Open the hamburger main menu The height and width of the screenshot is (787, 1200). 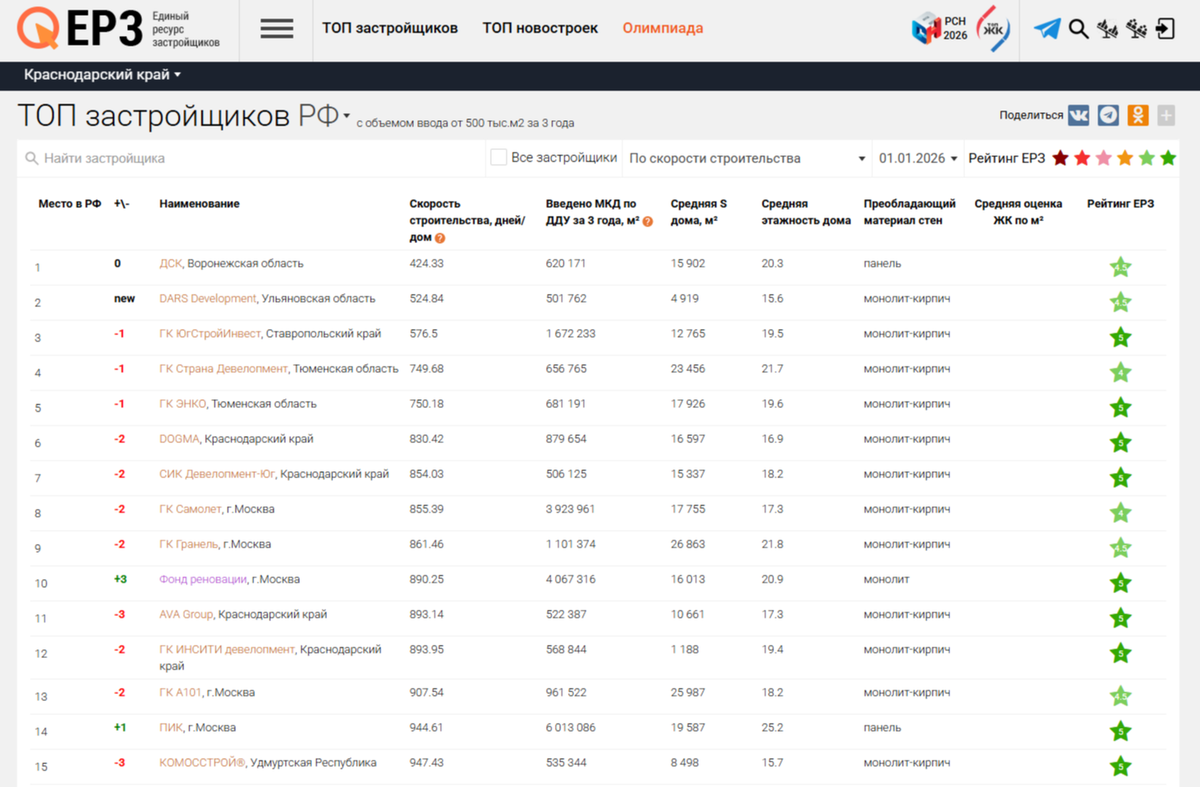tap(277, 29)
